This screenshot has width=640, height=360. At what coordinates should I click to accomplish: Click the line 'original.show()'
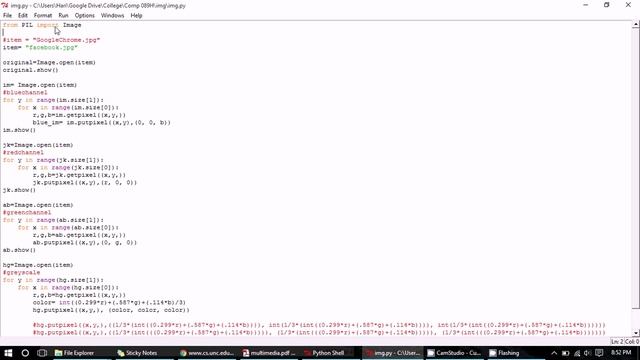click(x=31, y=70)
